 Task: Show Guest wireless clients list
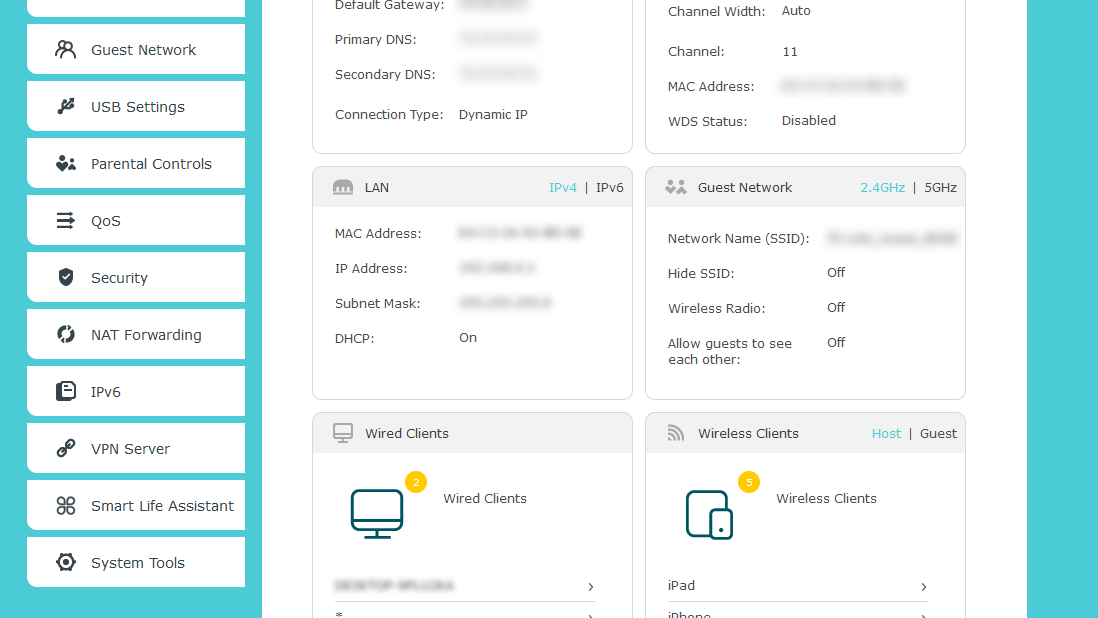(x=938, y=433)
